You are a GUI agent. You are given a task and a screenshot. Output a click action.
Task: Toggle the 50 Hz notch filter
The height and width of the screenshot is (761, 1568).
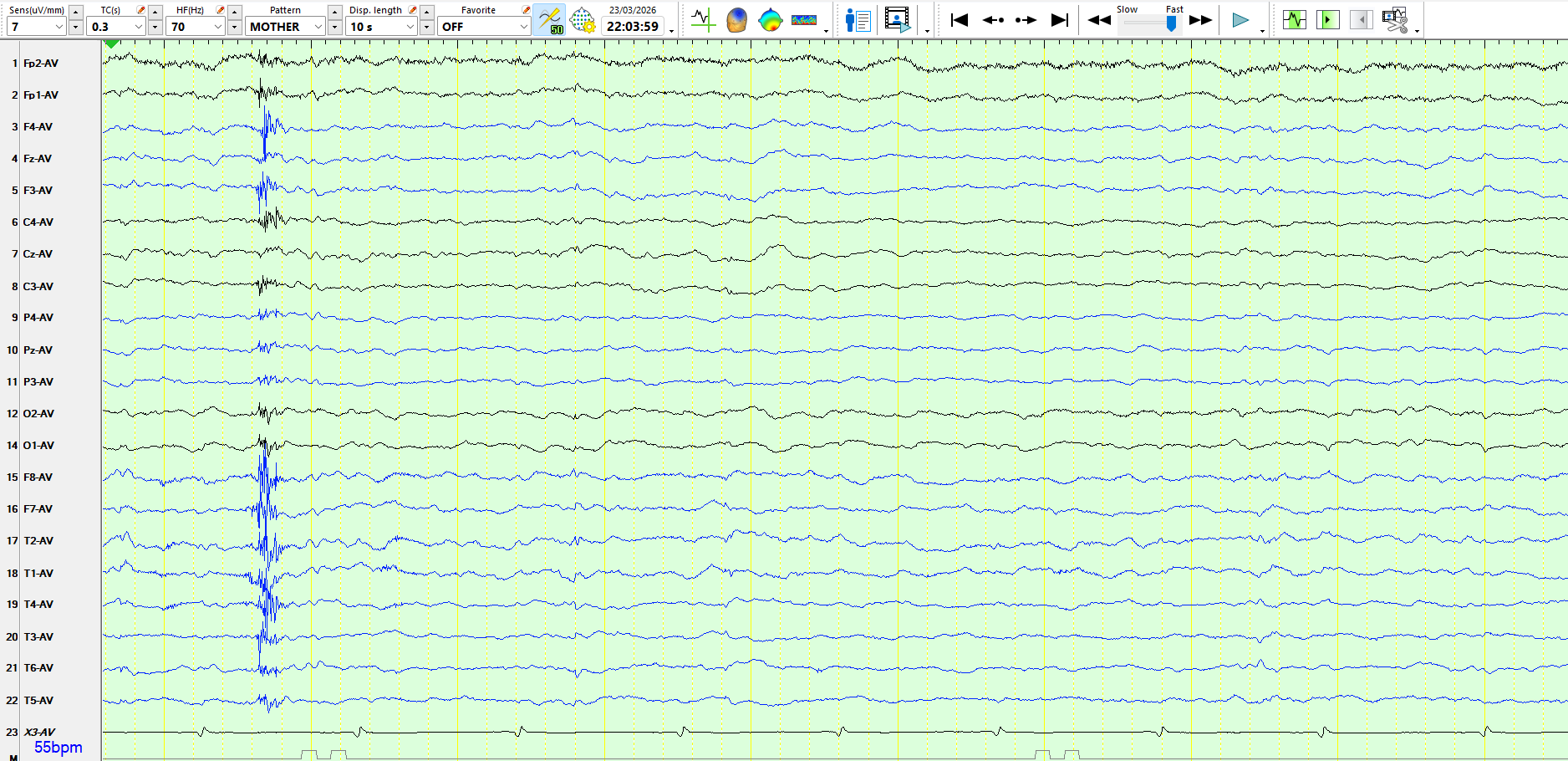tap(550, 20)
